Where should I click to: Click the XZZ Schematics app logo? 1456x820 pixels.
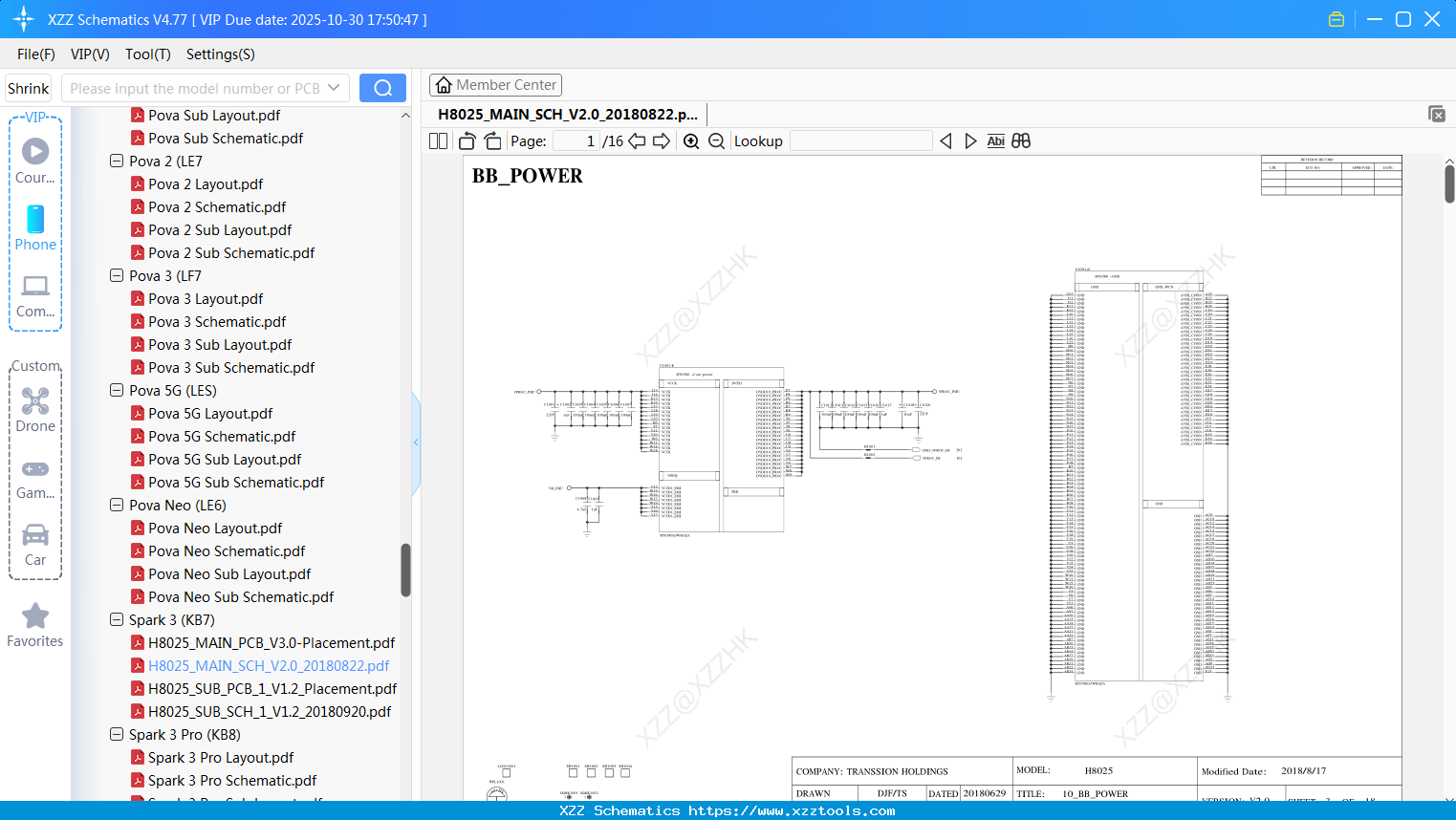[x=24, y=19]
